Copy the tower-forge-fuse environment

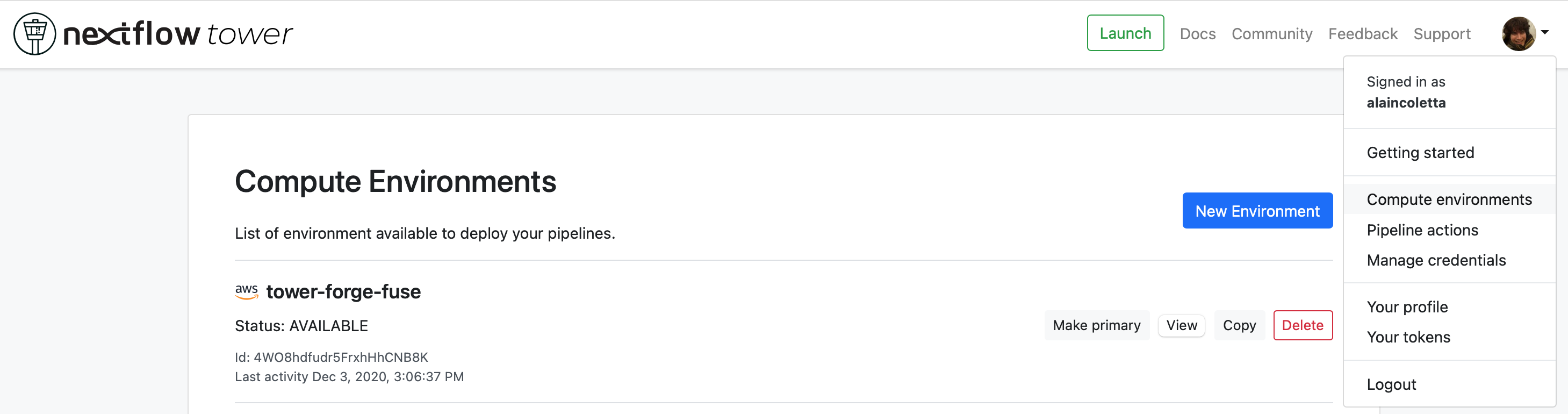[x=1239, y=325]
